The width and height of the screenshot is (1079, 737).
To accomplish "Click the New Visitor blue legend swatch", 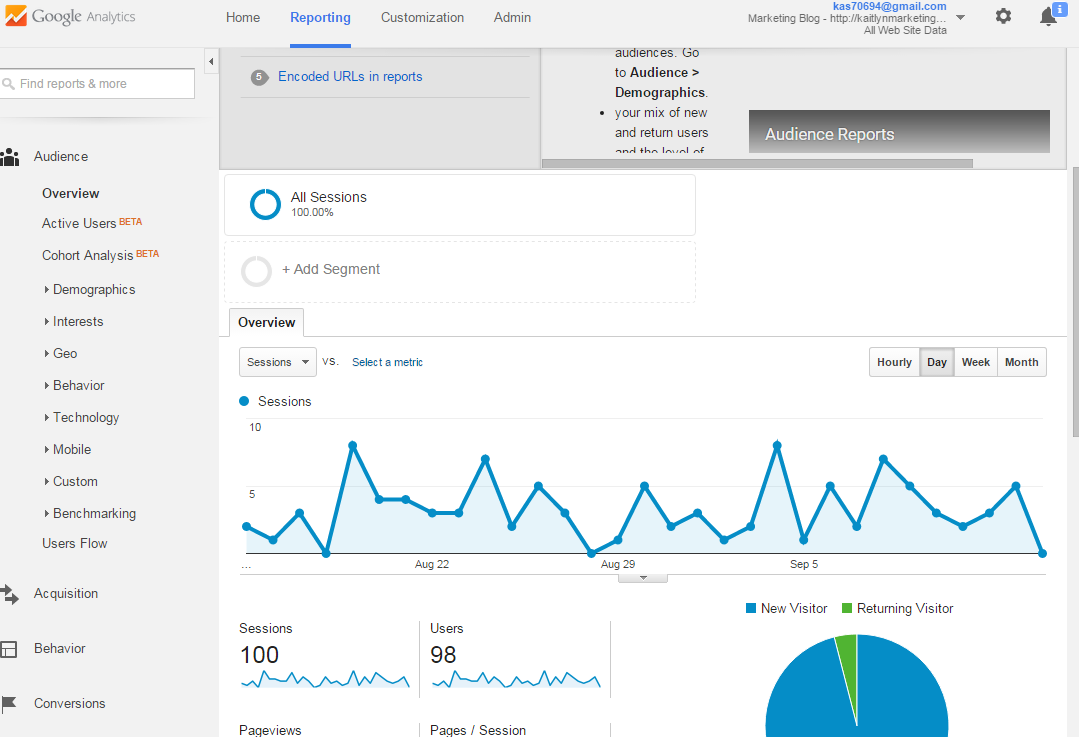I will point(751,608).
